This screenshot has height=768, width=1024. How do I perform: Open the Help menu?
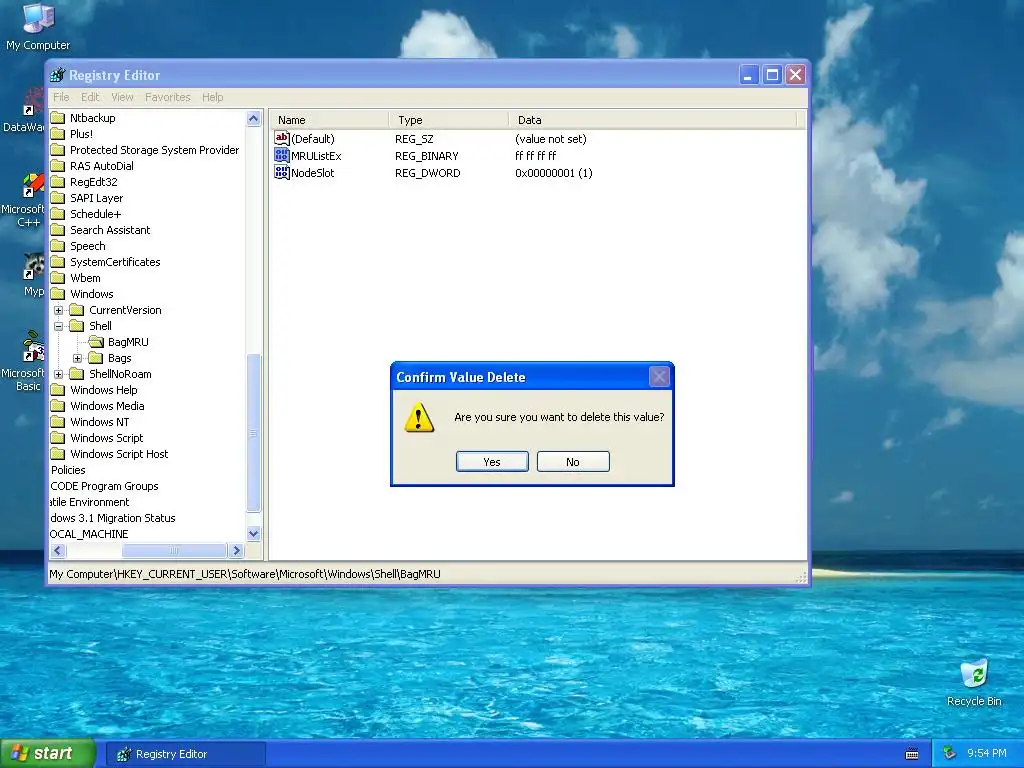(212, 97)
